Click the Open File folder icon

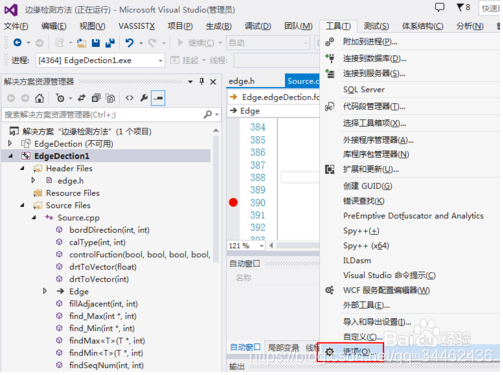pyautogui.click(x=81, y=43)
